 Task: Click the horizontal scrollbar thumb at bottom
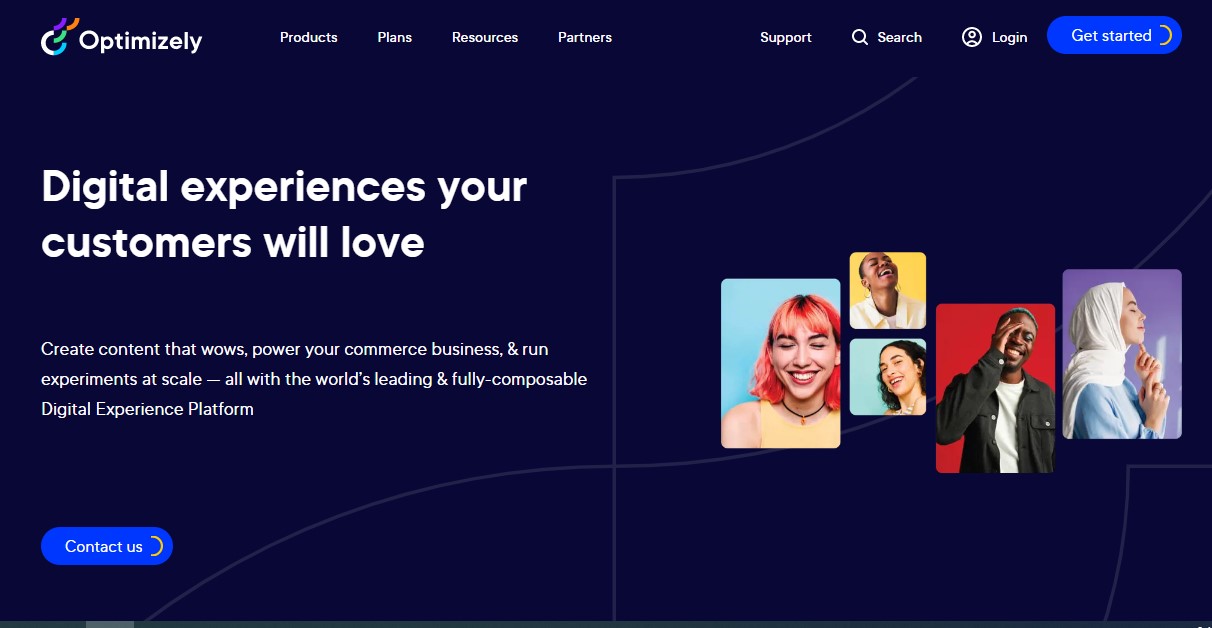[110, 624]
